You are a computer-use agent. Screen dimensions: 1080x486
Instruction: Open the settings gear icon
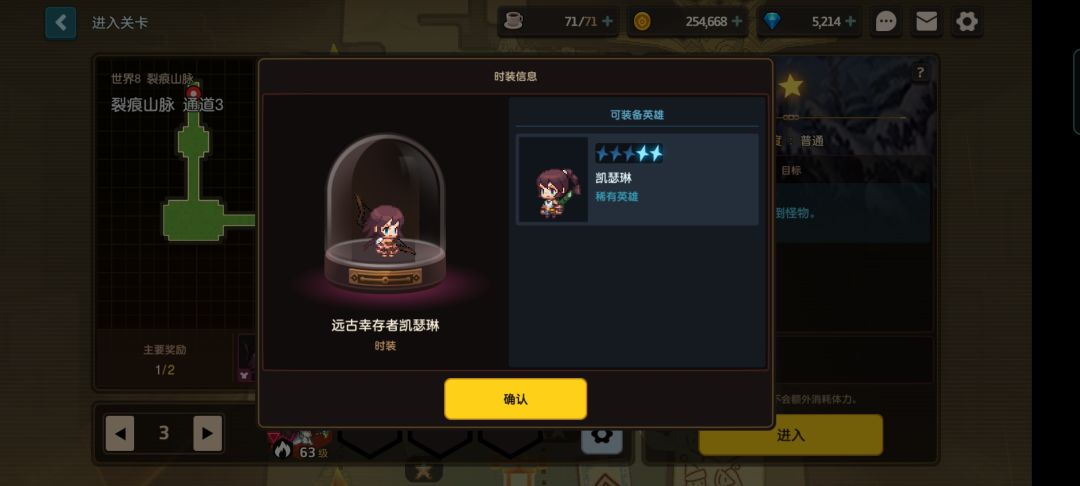[967, 22]
